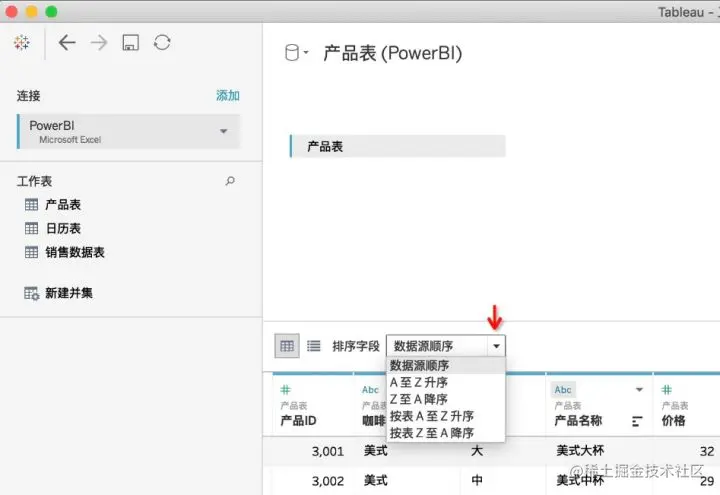Click Abc type icon above 产品名称
The width and height of the screenshot is (720, 495).
563,390
